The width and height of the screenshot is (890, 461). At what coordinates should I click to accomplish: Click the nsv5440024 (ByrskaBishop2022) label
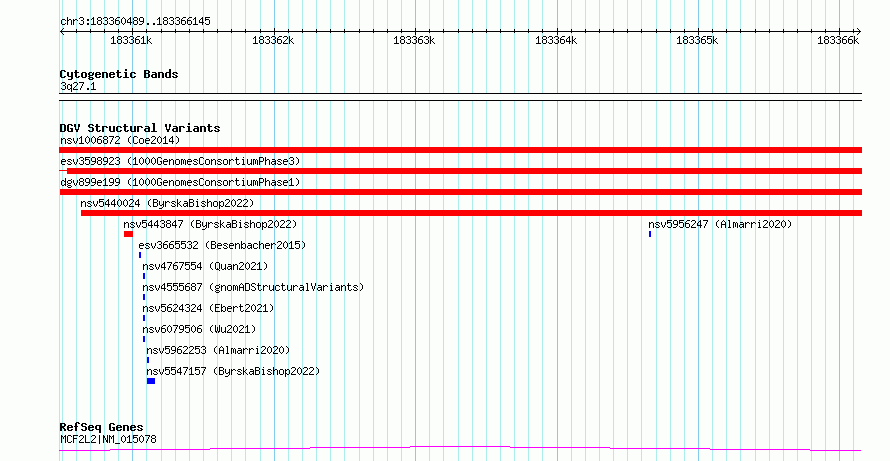(x=167, y=203)
